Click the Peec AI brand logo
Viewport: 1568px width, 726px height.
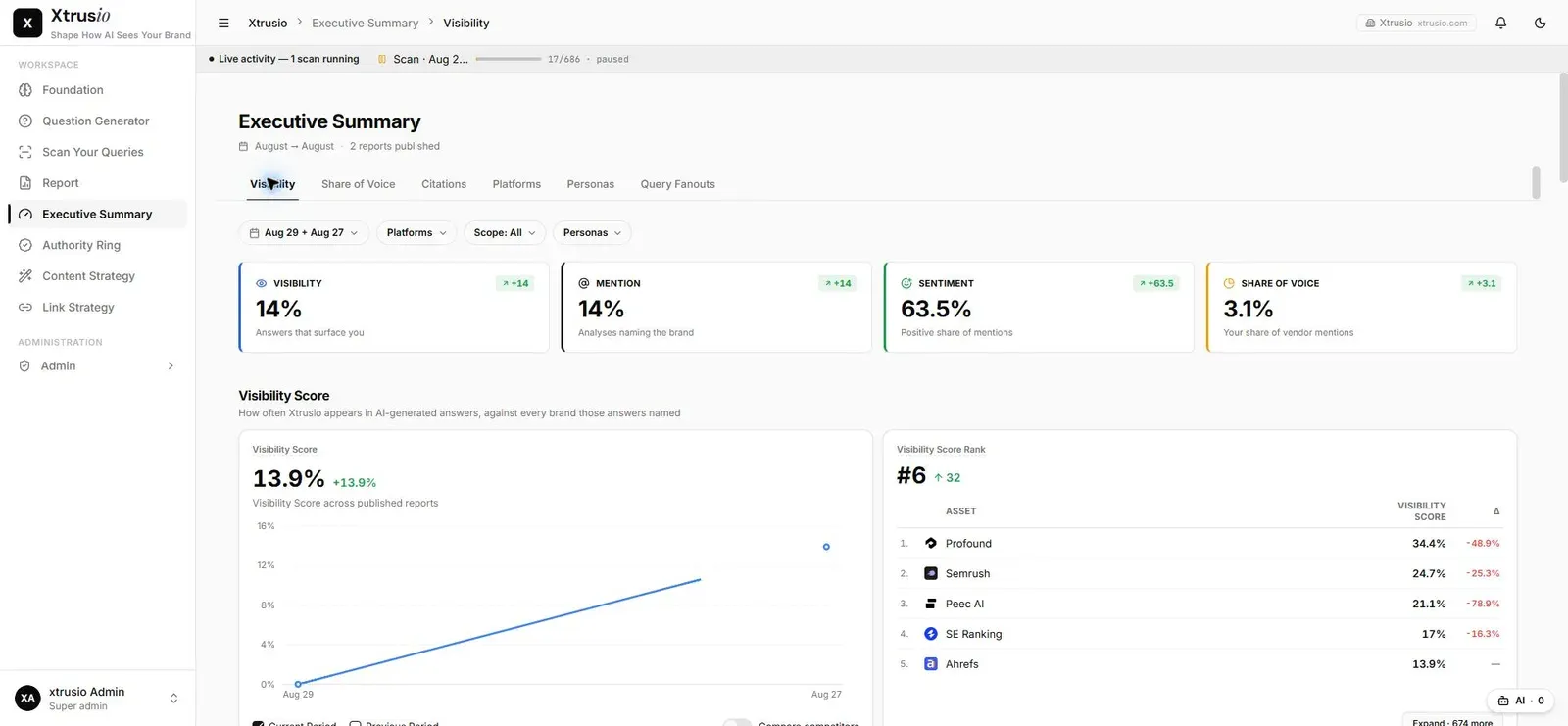pyautogui.click(x=931, y=604)
